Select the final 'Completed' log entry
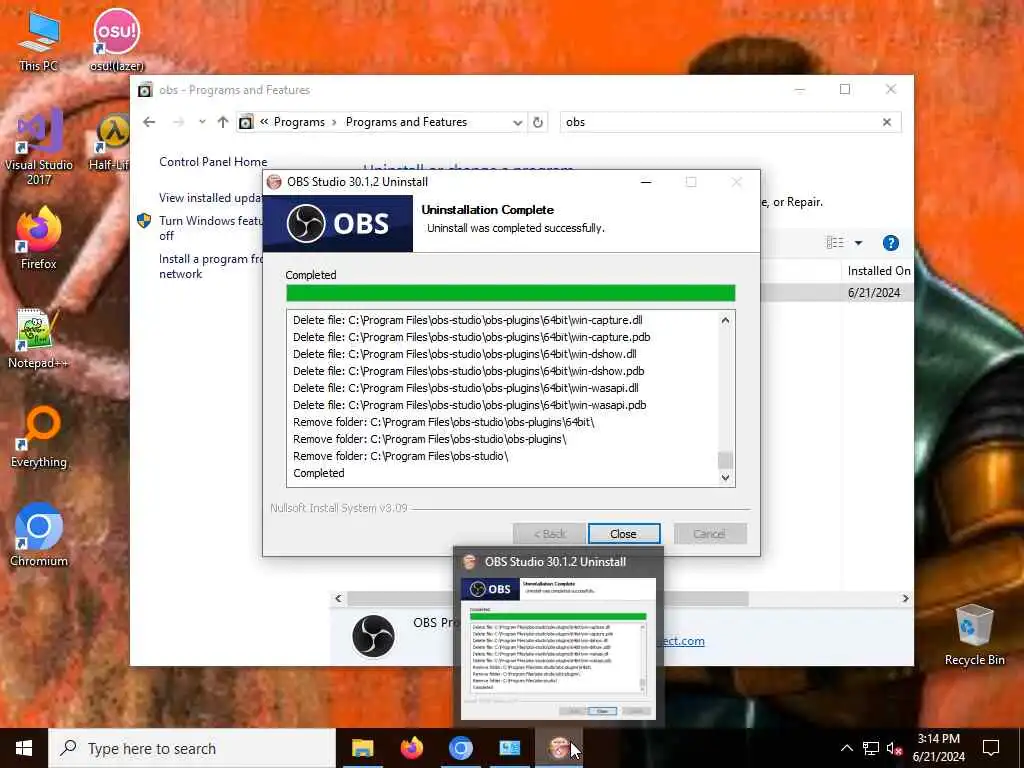Viewport: 1024px width, 768px height. click(319, 473)
